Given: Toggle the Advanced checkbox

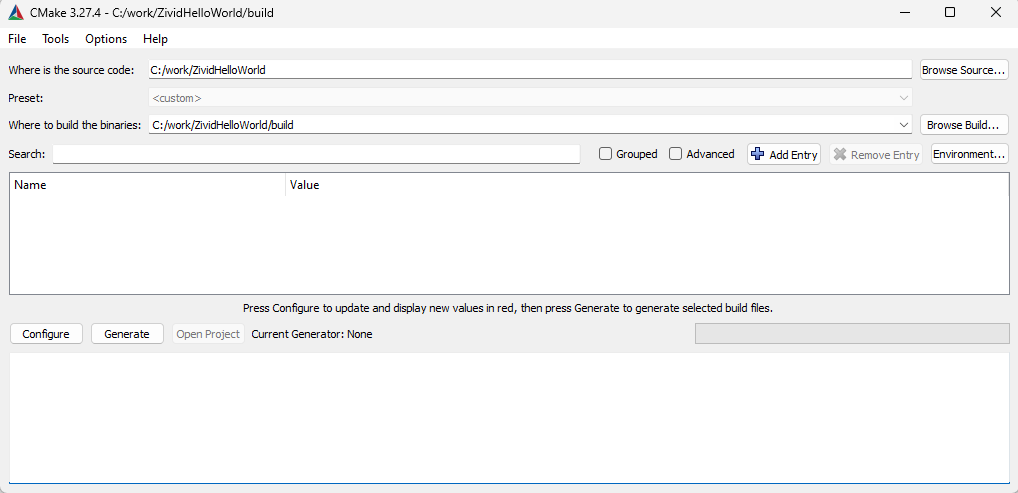Looking at the screenshot, I should click(x=676, y=154).
